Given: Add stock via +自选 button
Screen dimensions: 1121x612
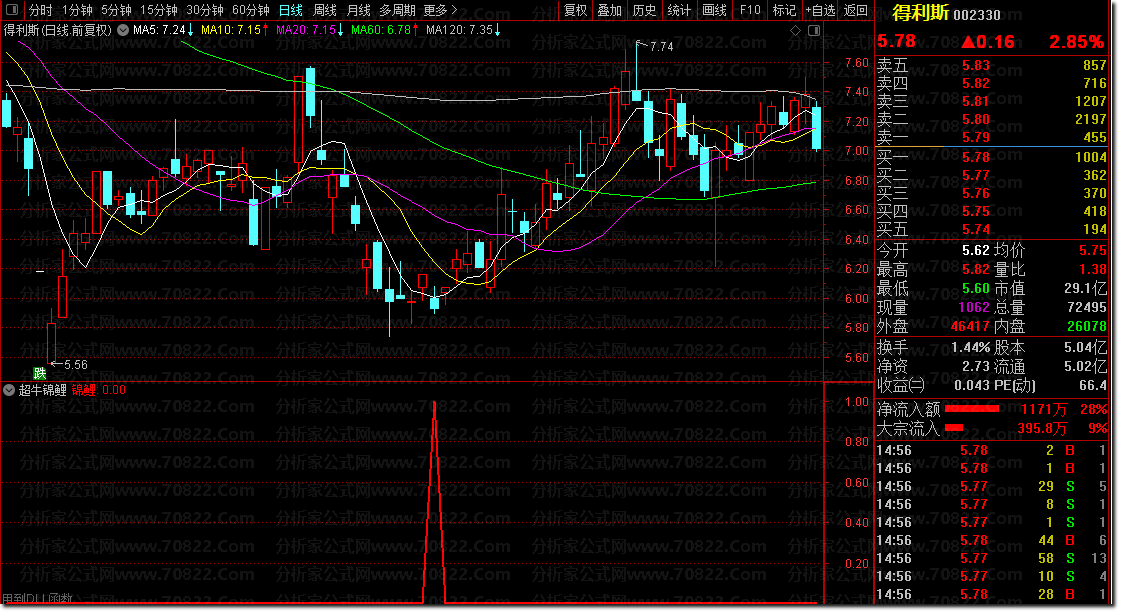Looking at the screenshot, I should point(820,10).
